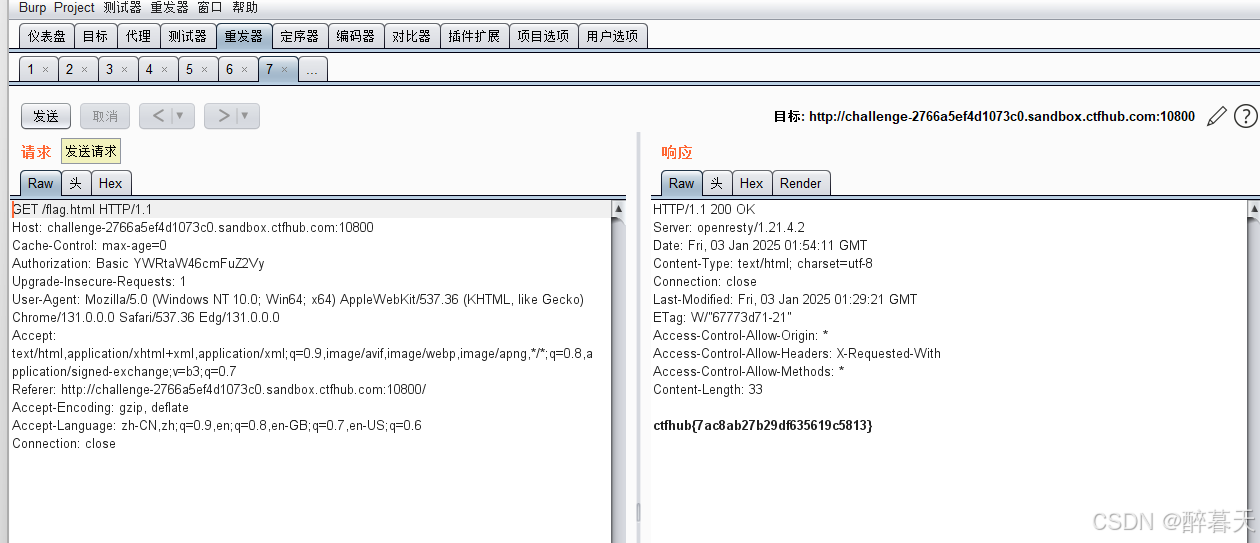Go to next request with the > arrow
Screen dimensions: 1260x543
click(x=224, y=116)
